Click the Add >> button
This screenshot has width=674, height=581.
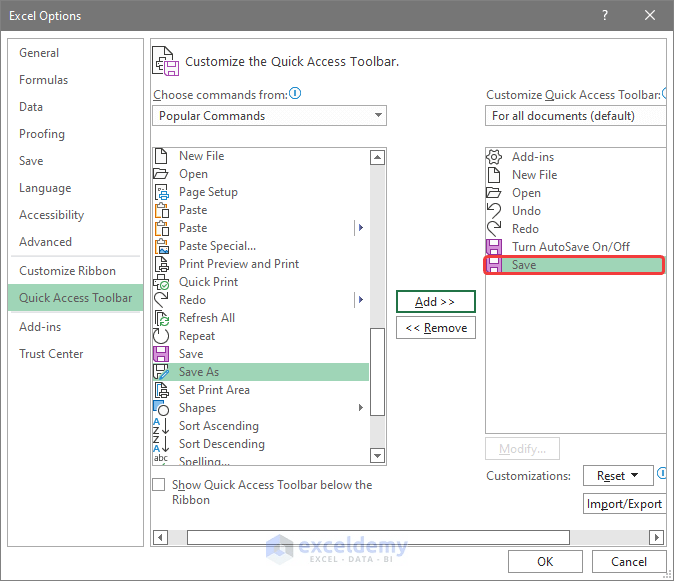(435, 302)
